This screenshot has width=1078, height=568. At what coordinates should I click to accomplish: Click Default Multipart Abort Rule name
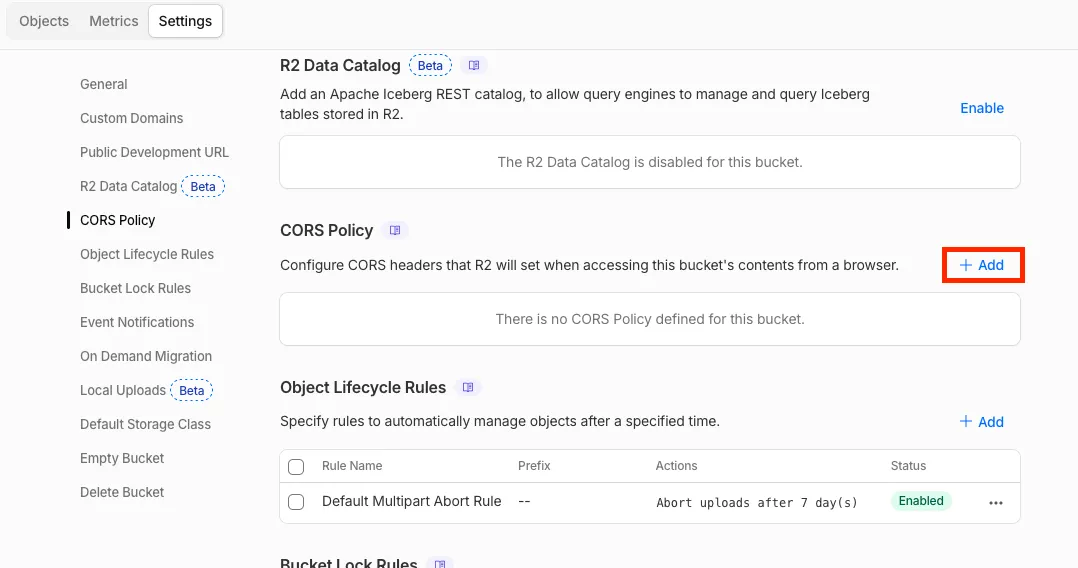tap(412, 501)
